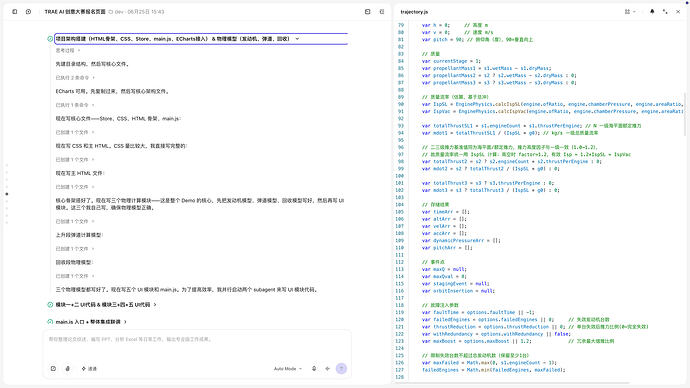This screenshot has height=388, width=690.
Task: Click the rightmost icon in chat header
Action: 382,12
